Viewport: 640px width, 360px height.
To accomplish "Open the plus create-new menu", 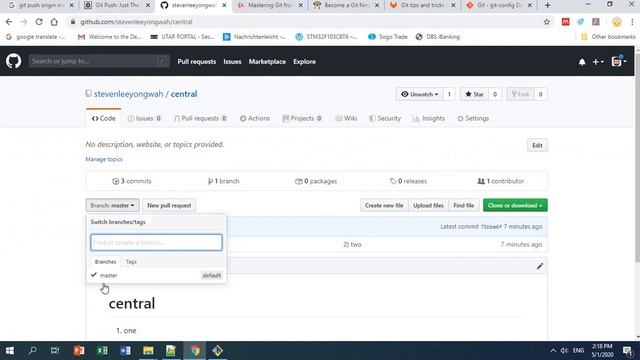I will (598, 62).
